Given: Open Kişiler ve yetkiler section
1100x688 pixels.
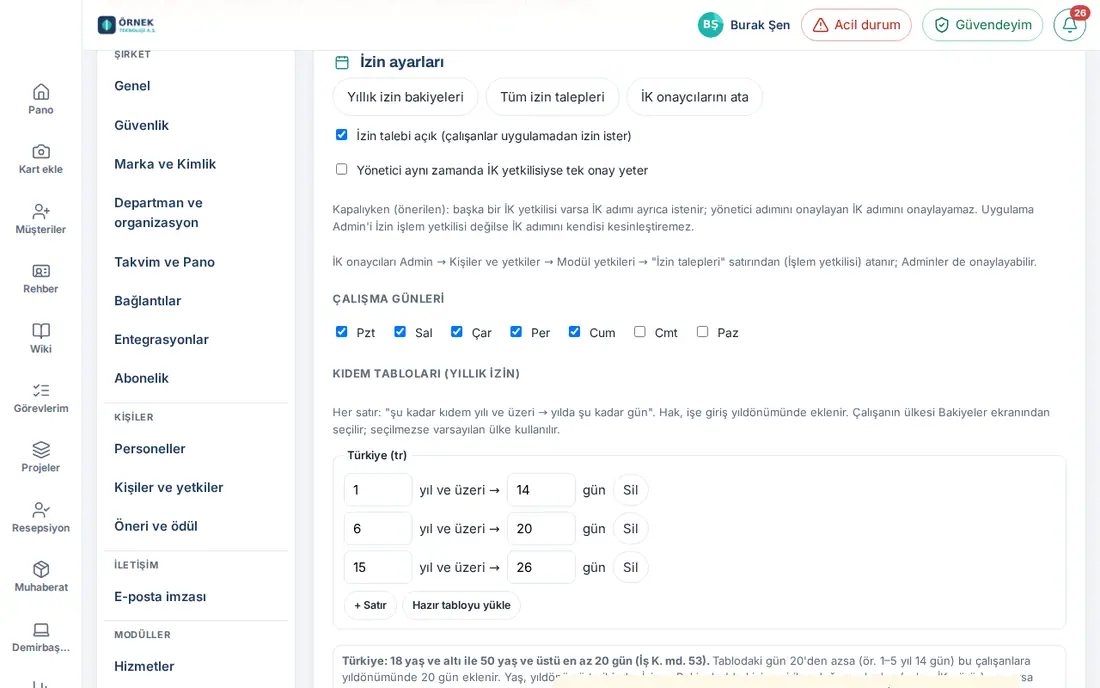Looking at the screenshot, I should (168, 487).
